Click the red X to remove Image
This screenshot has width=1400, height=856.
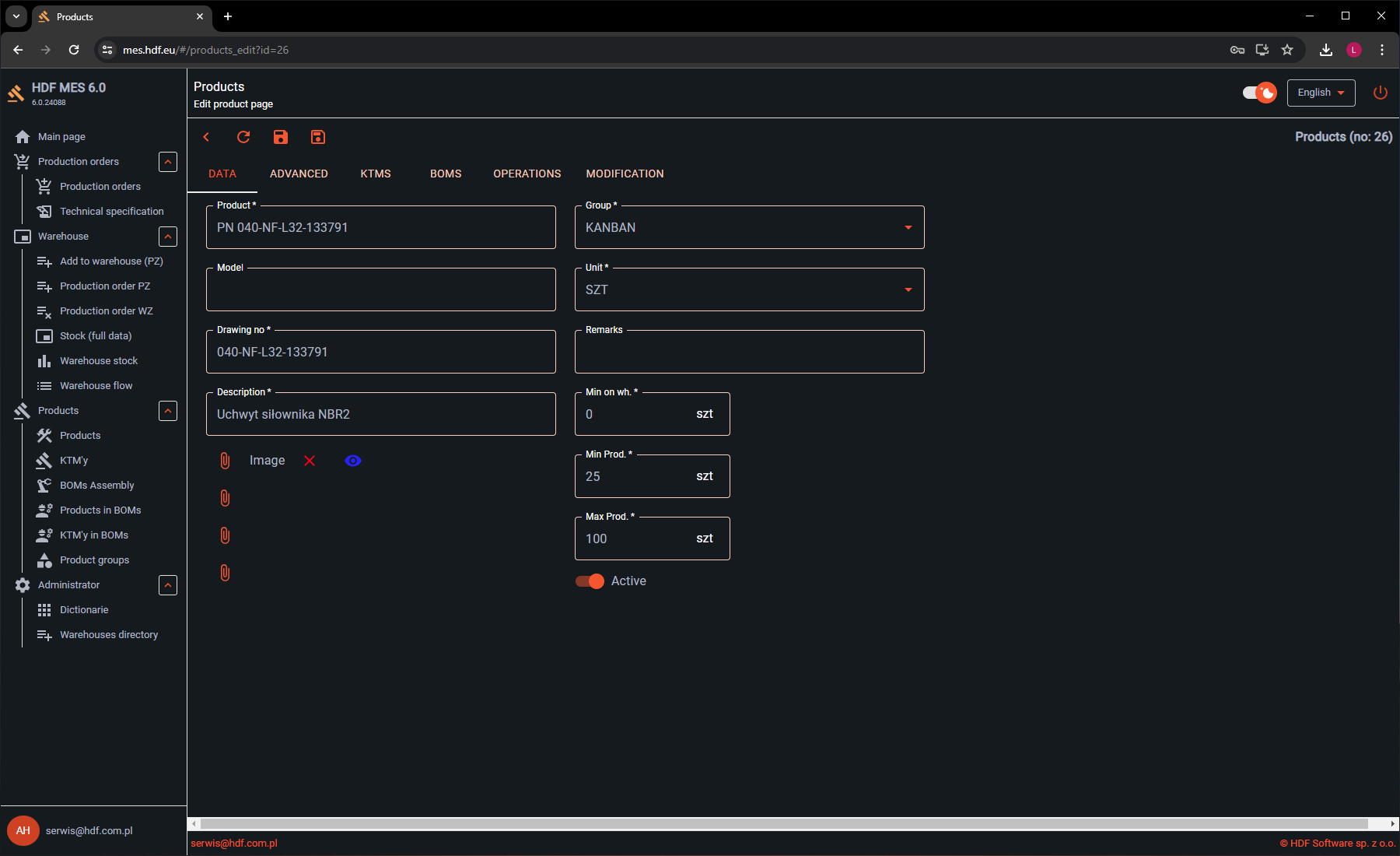pyautogui.click(x=310, y=461)
